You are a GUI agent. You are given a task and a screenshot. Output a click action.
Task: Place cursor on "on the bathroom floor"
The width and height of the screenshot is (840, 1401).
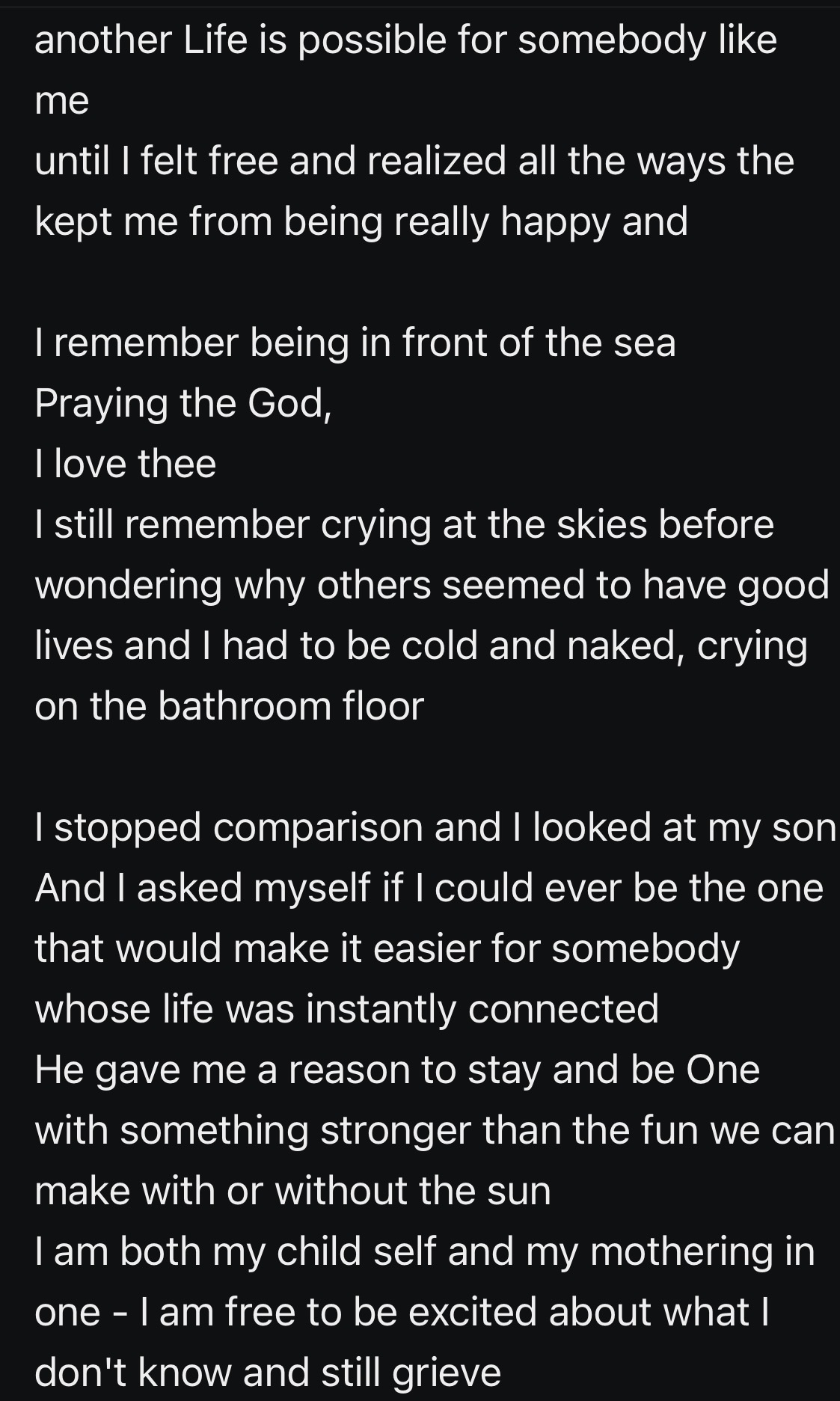[x=229, y=707]
